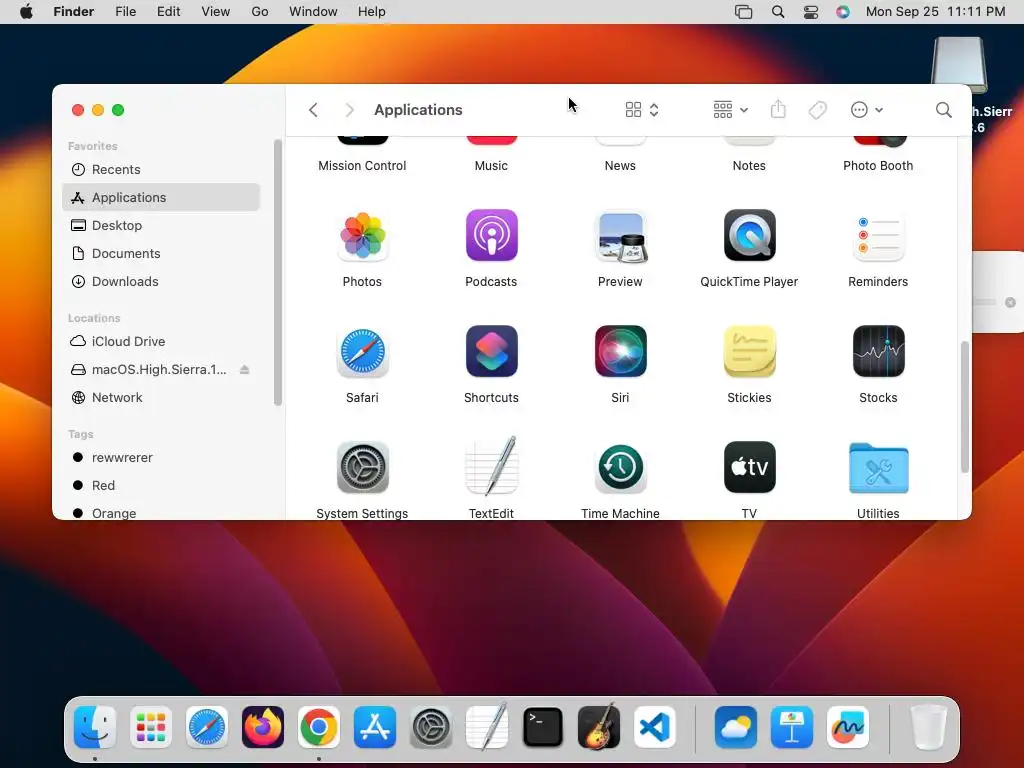Open the TV app icon
The height and width of the screenshot is (768, 1024).
[x=749, y=468]
